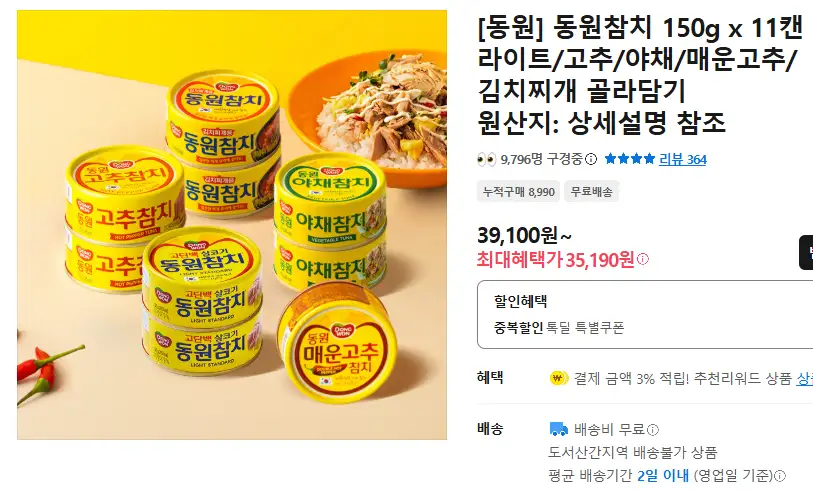Viewport: 813px width, 490px height.
Task: Click the red 최대혜택가 35,190원 text
Action: [x=556, y=259]
